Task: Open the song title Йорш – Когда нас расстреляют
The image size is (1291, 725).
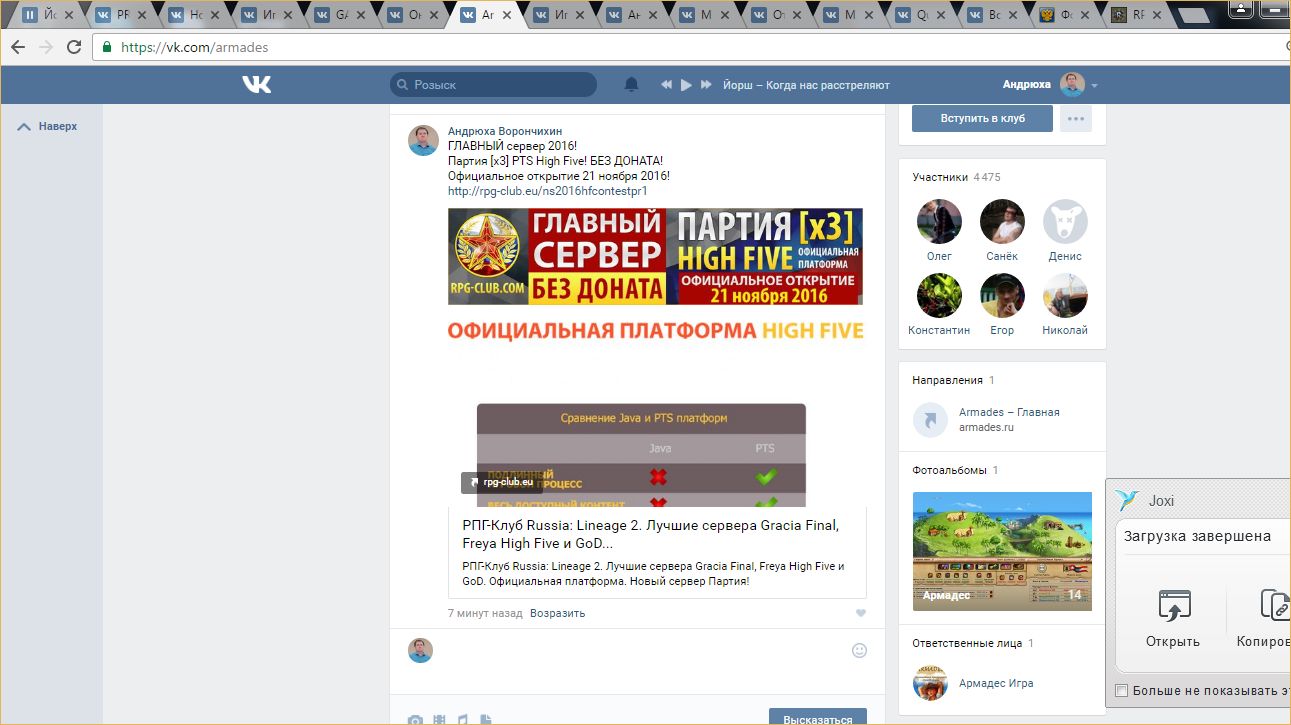Action: click(806, 85)
